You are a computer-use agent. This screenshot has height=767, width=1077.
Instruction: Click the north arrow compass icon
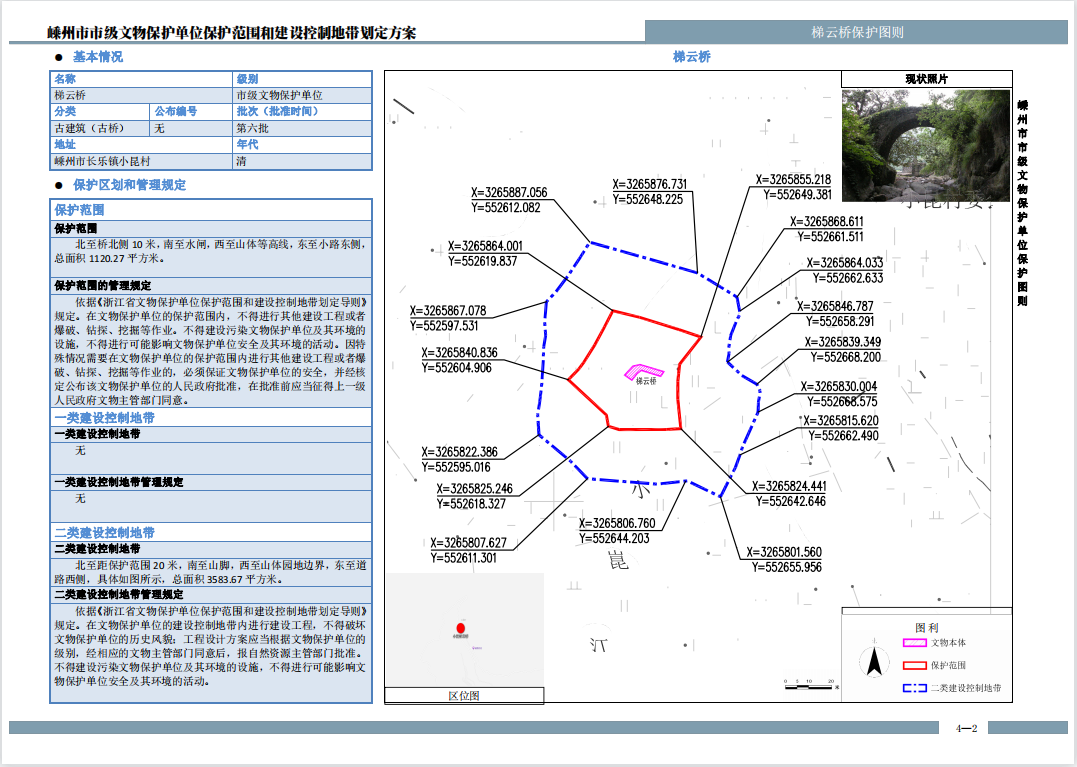click(x=874, y=661)
